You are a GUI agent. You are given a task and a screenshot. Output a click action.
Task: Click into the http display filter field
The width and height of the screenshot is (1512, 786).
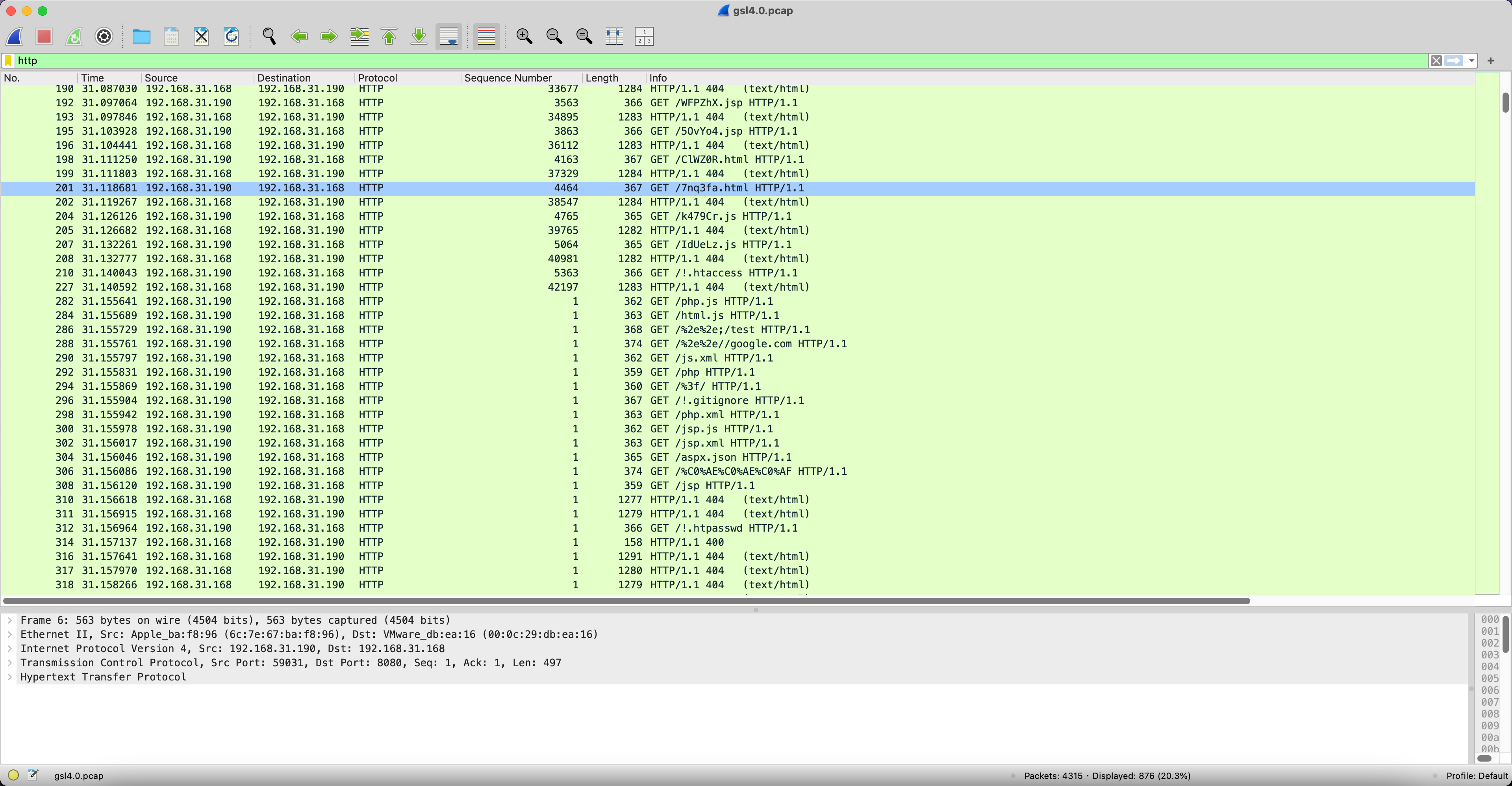click(722, 61)
